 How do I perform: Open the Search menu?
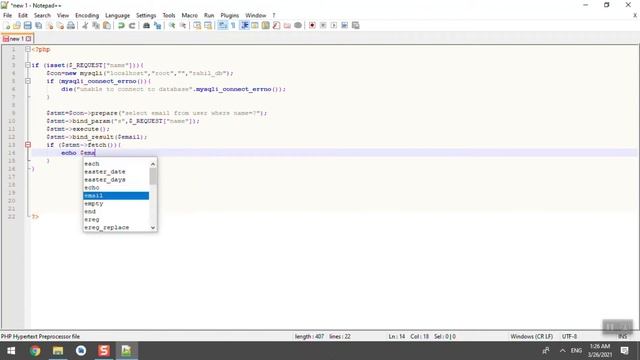coord(42,15)
